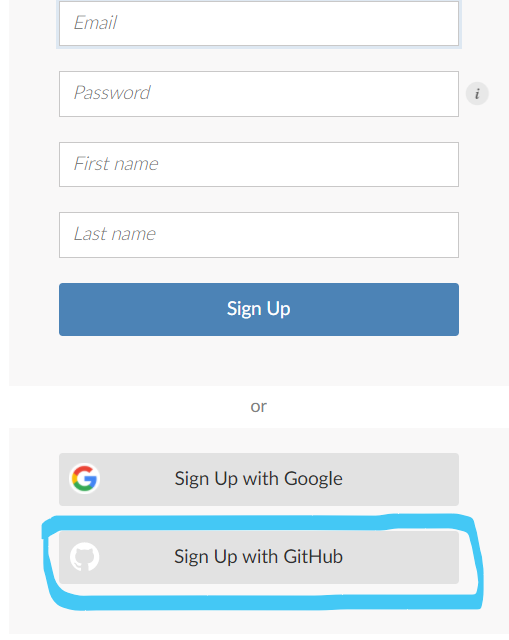This screenshot has width=509, height=640.
Task: Click the 'or' divider text
Action: point(259,407)
